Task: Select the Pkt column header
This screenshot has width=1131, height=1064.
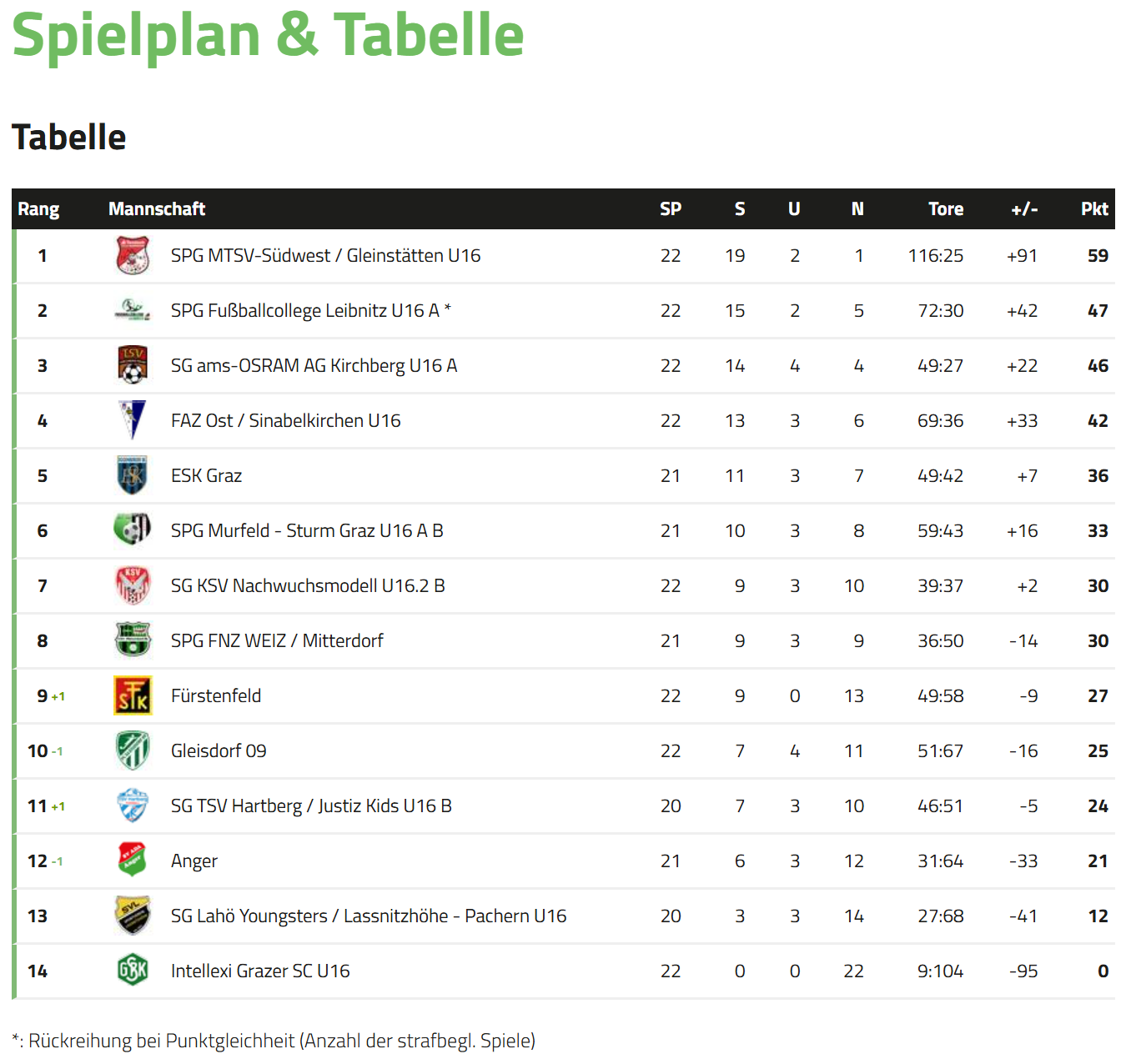Action: (x=1094, y=209)
